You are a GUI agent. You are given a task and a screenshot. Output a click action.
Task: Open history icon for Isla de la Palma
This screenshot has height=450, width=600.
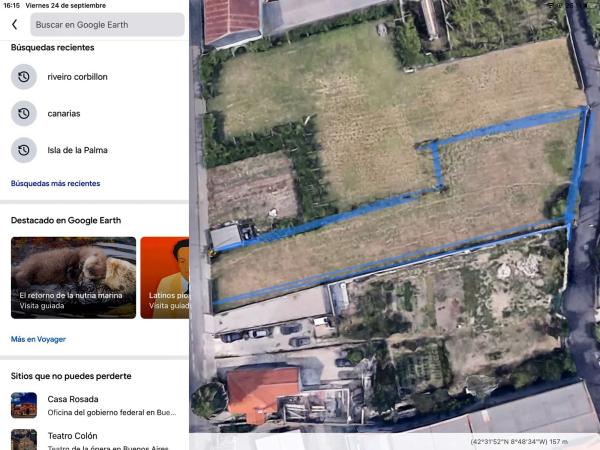pos(24,150)
